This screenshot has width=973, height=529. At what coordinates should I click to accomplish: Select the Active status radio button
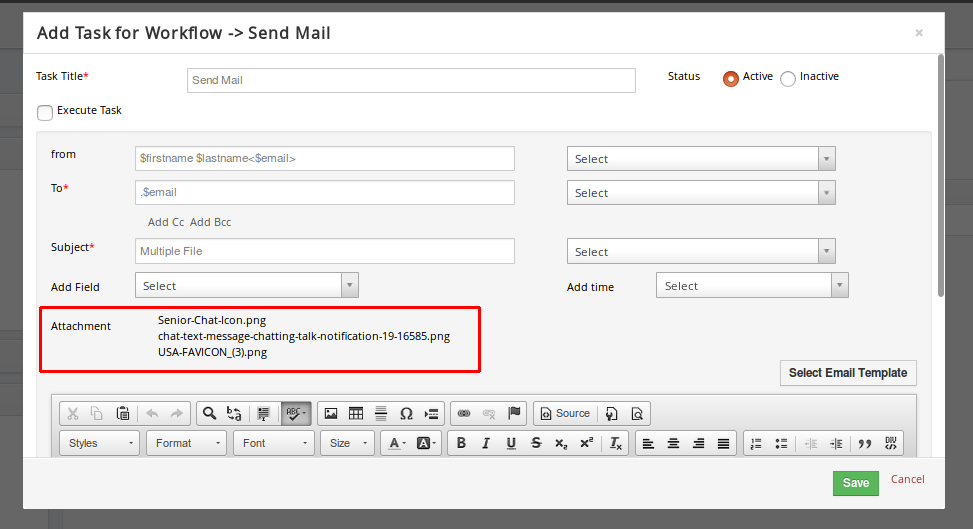[730, 79]
